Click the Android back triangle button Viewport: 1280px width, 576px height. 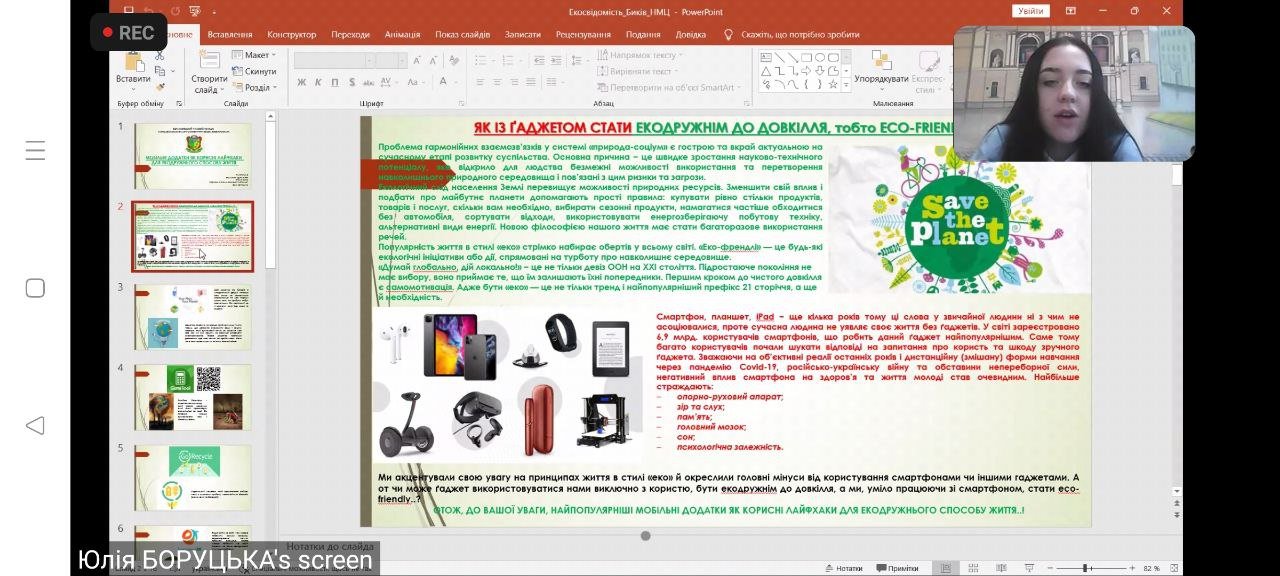click(x=35, y=425)
